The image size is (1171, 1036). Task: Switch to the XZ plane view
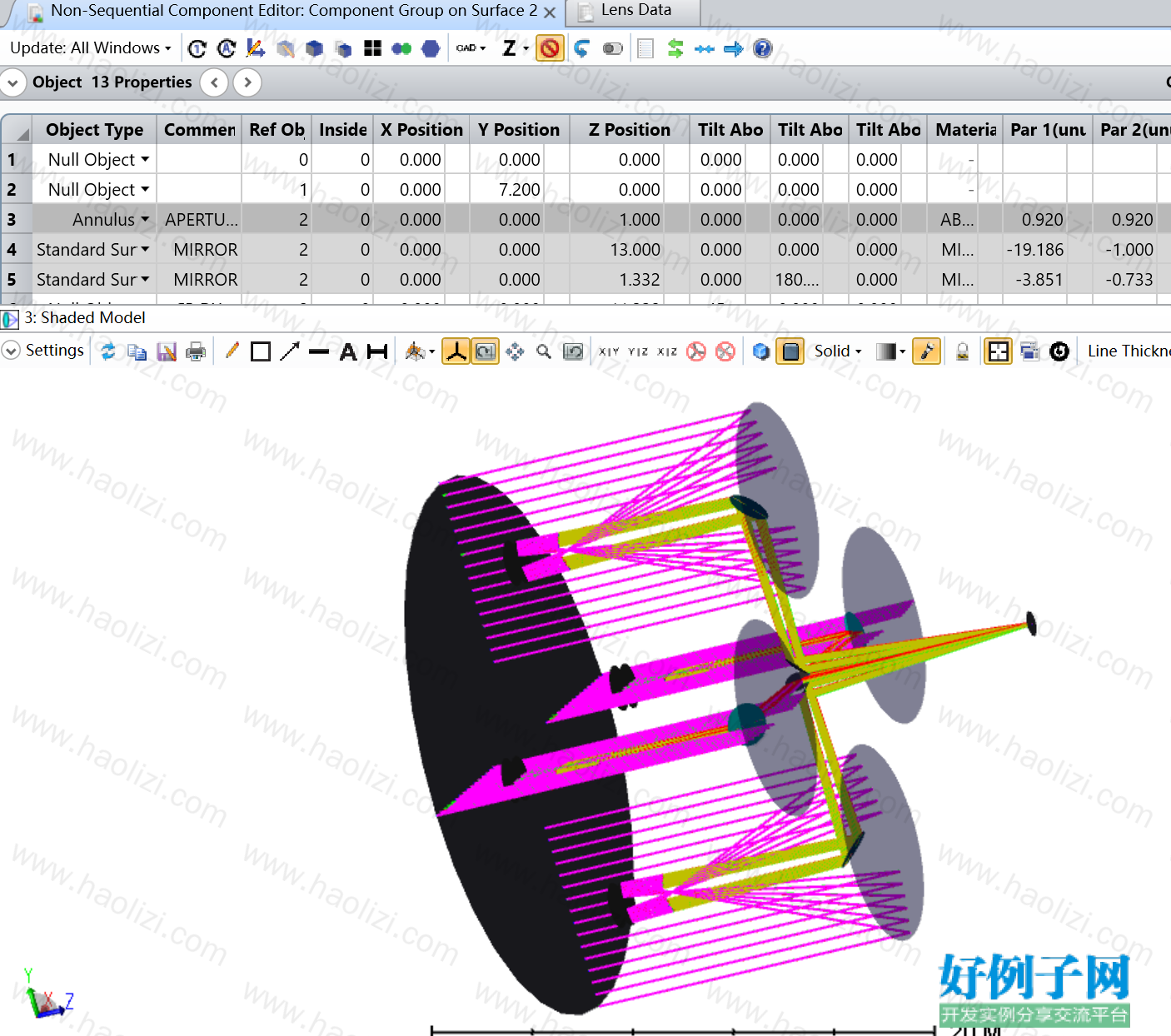click(667, 351)
